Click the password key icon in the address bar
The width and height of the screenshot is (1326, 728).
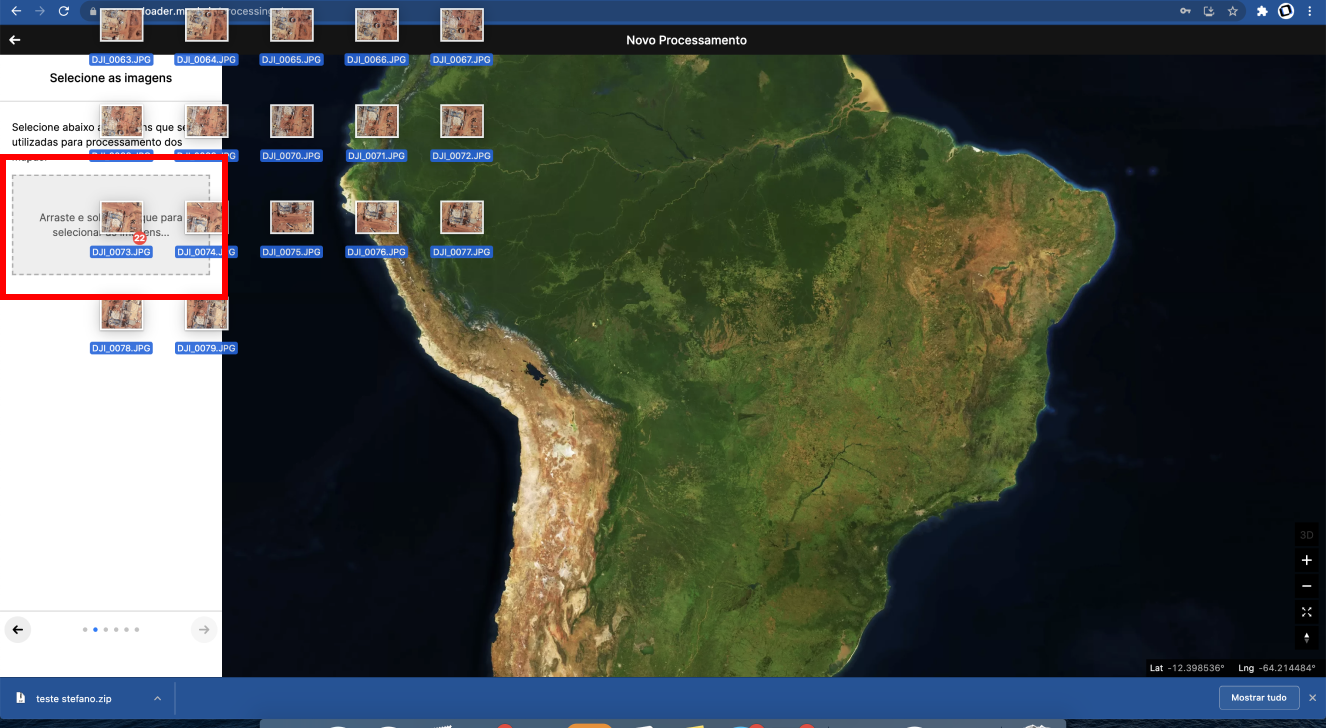click(x=1184, y=12)
